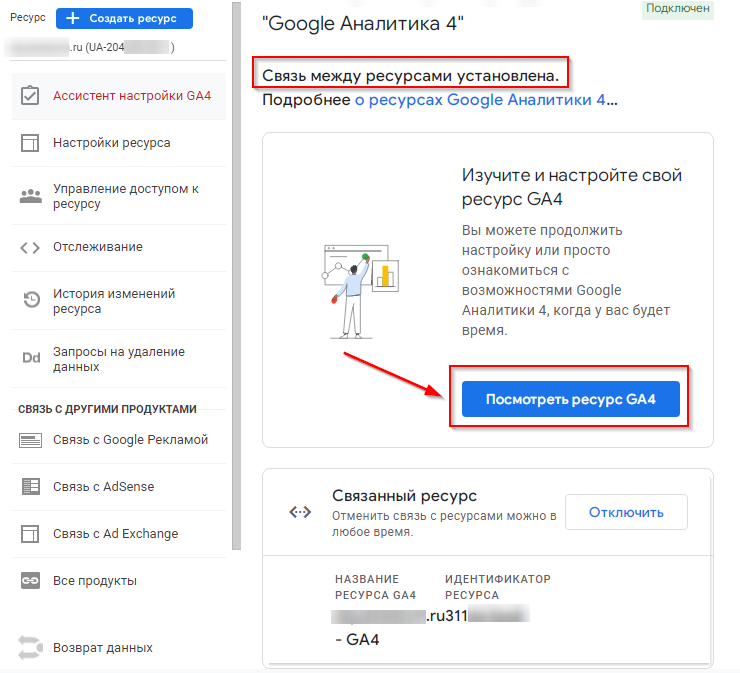Click the Все продукты chain icon
Viewport: 740px width, 673px height.
coord(30,581)
